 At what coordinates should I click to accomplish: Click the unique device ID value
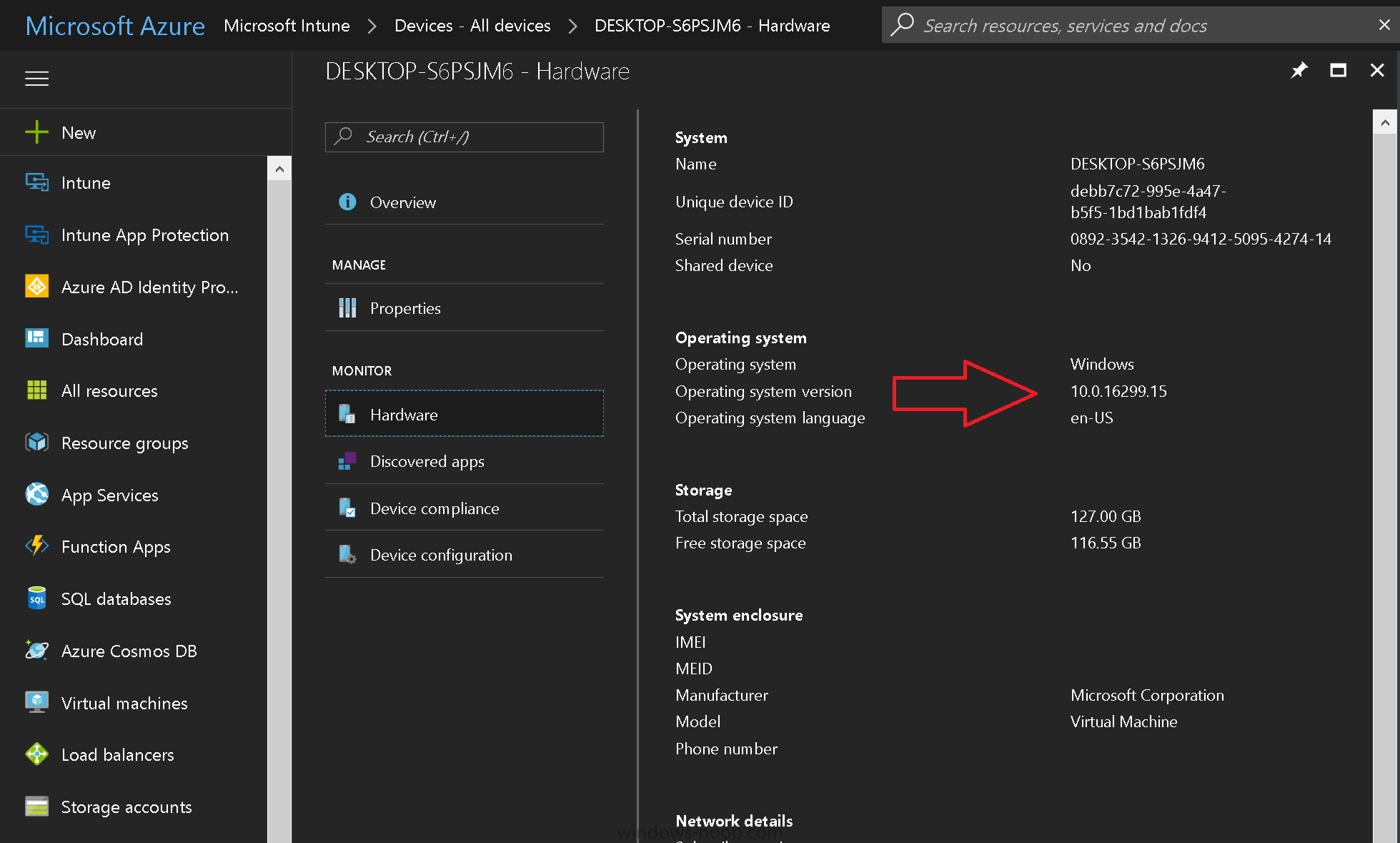(1148, 202)
